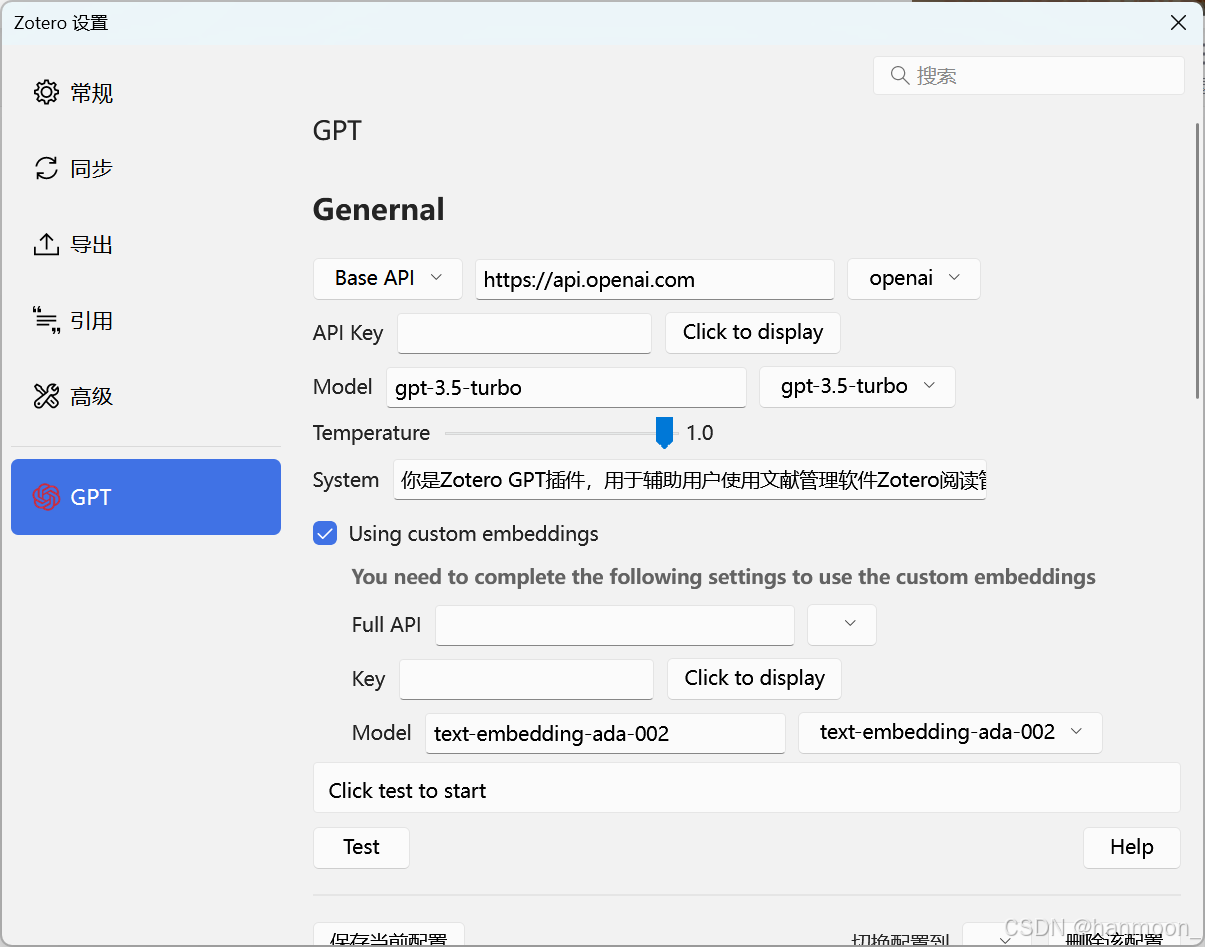Open the 引用 settings pane

[x=146, y=320]
